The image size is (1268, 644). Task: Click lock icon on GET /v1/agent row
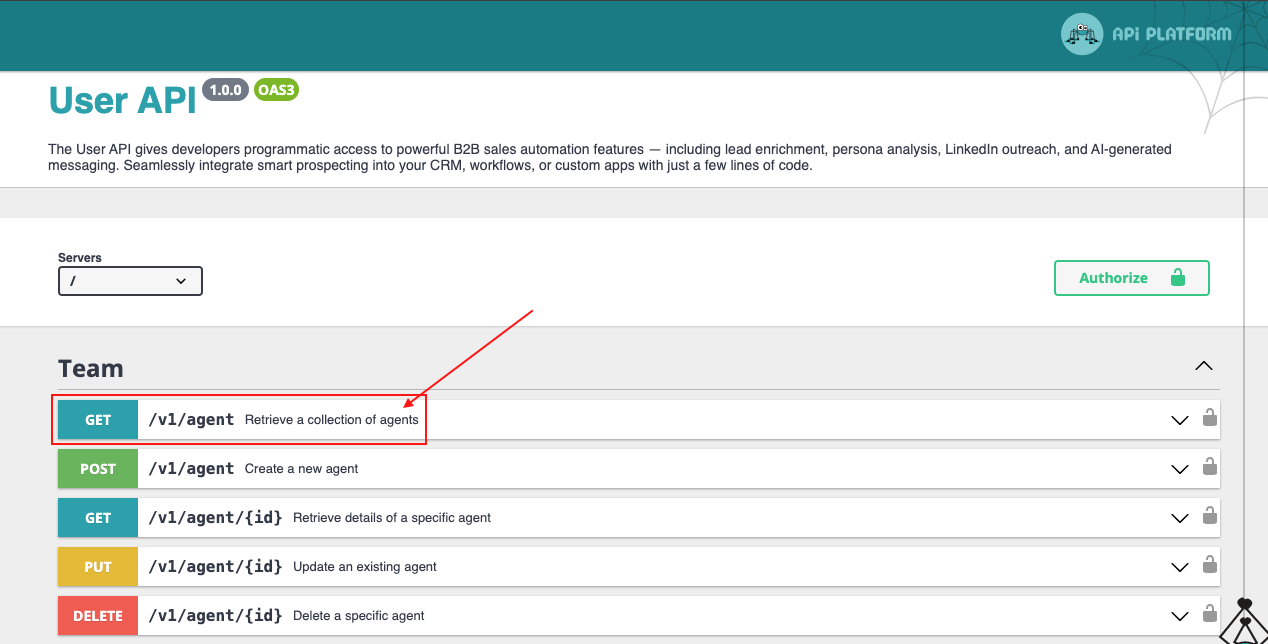coord(1209,419)
